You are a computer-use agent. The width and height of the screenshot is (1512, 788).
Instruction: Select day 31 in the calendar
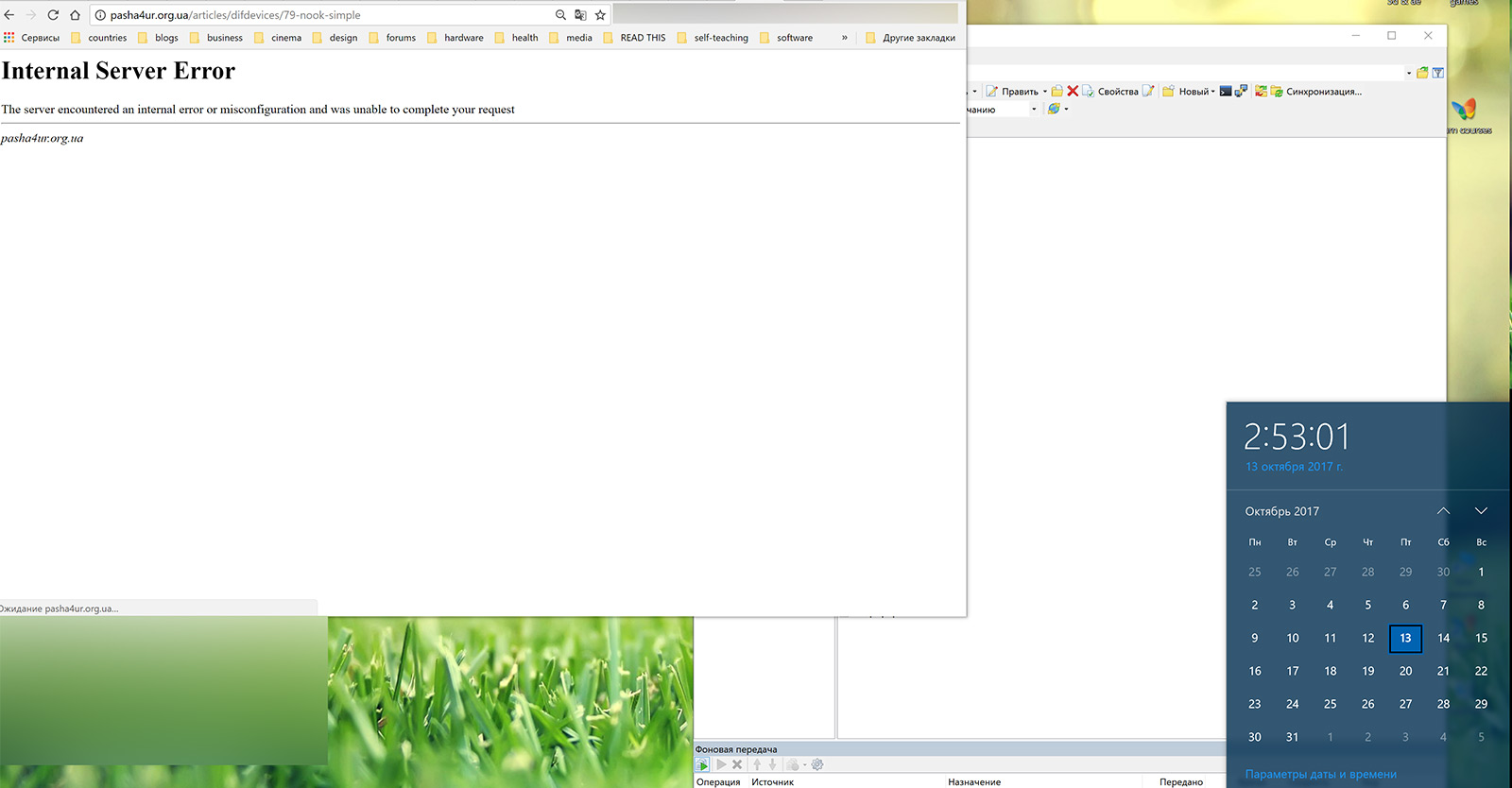[1292, 738]
